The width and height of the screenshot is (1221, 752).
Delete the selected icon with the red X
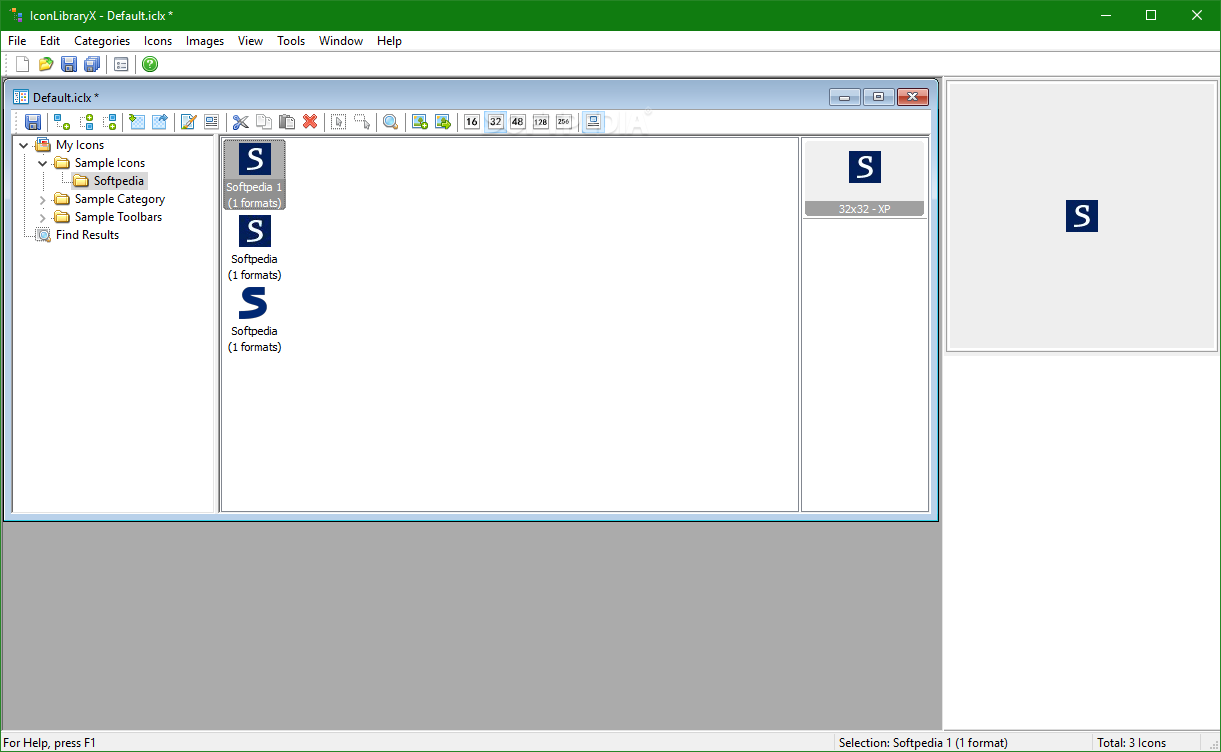coord(310,122)
